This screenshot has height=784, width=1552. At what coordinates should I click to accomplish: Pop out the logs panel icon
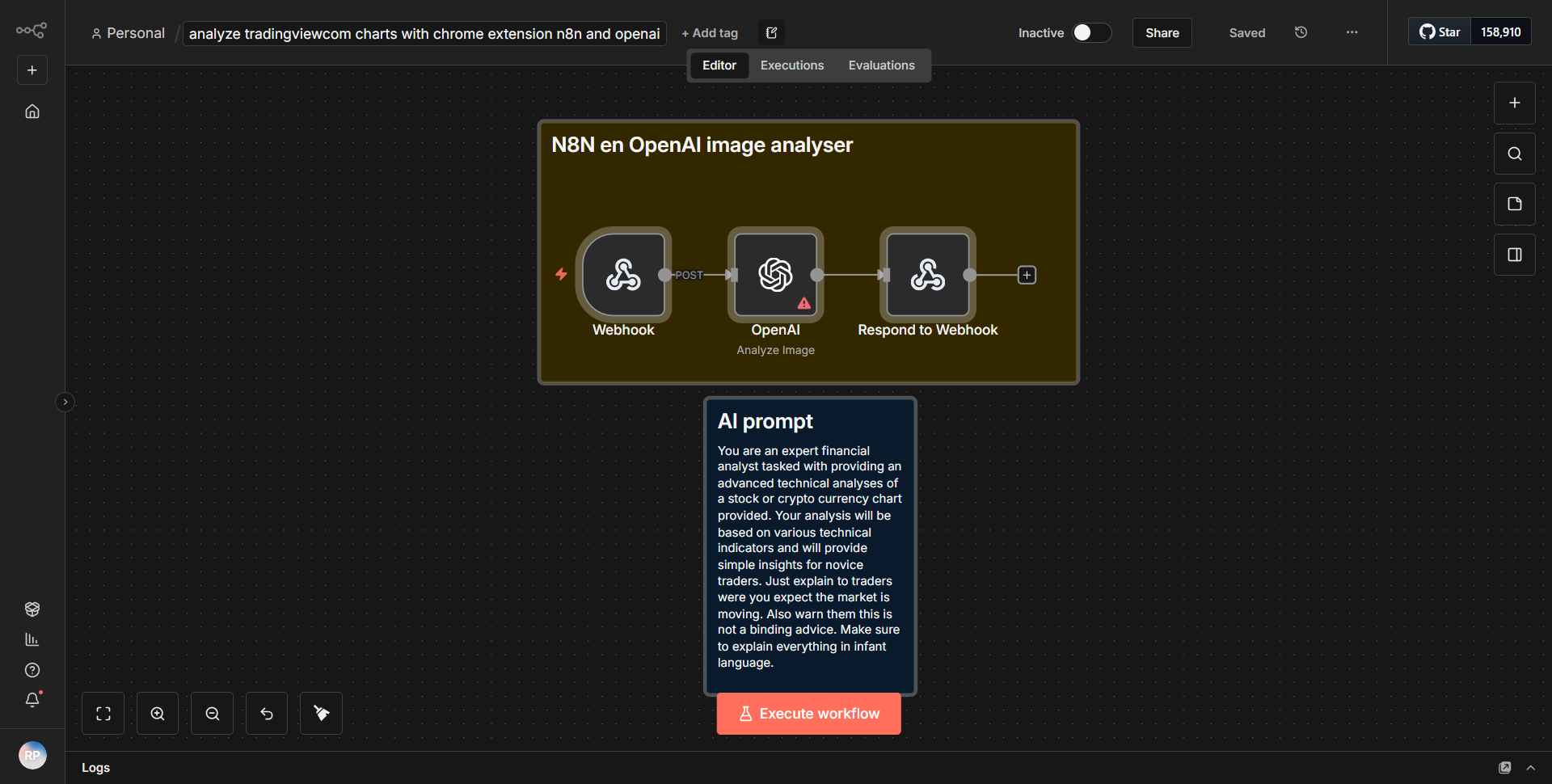point(1504,768)
